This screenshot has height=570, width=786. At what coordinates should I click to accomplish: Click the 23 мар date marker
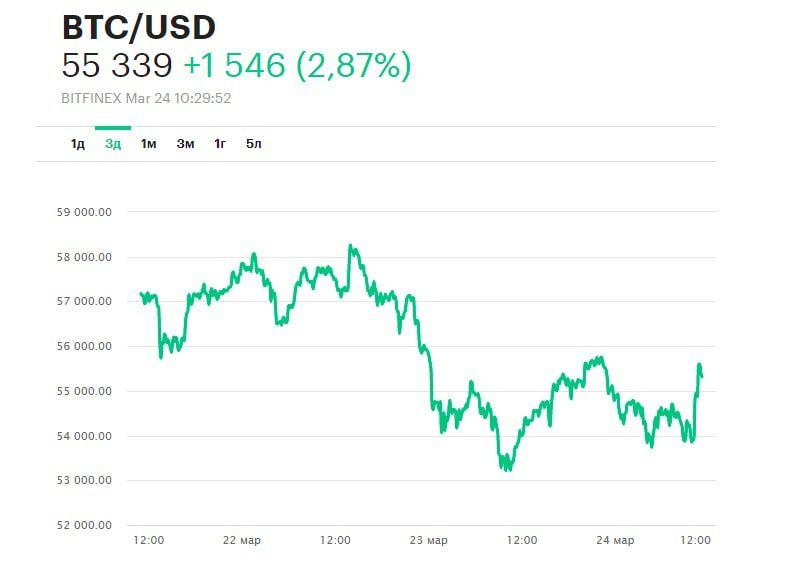click(x=429, y=540)
